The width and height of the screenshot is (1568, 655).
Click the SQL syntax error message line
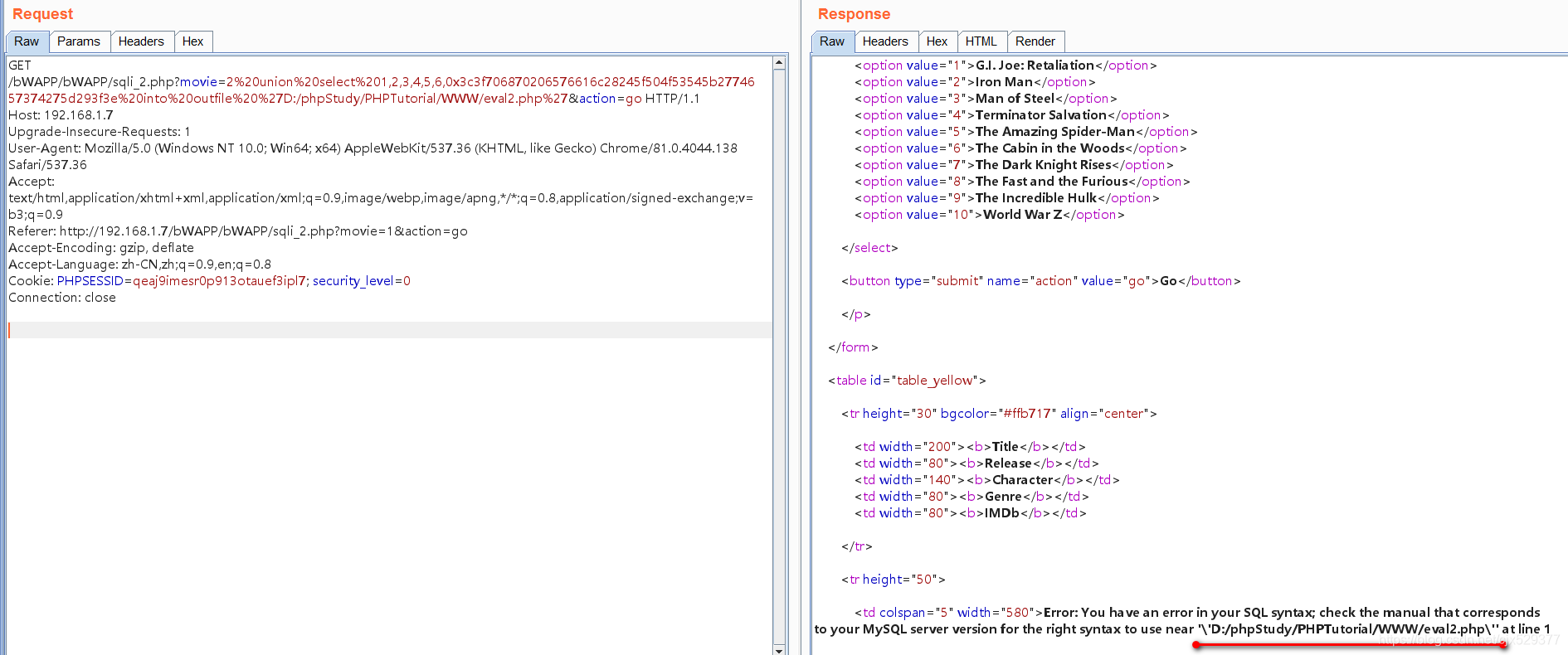tap(1182, 621)
